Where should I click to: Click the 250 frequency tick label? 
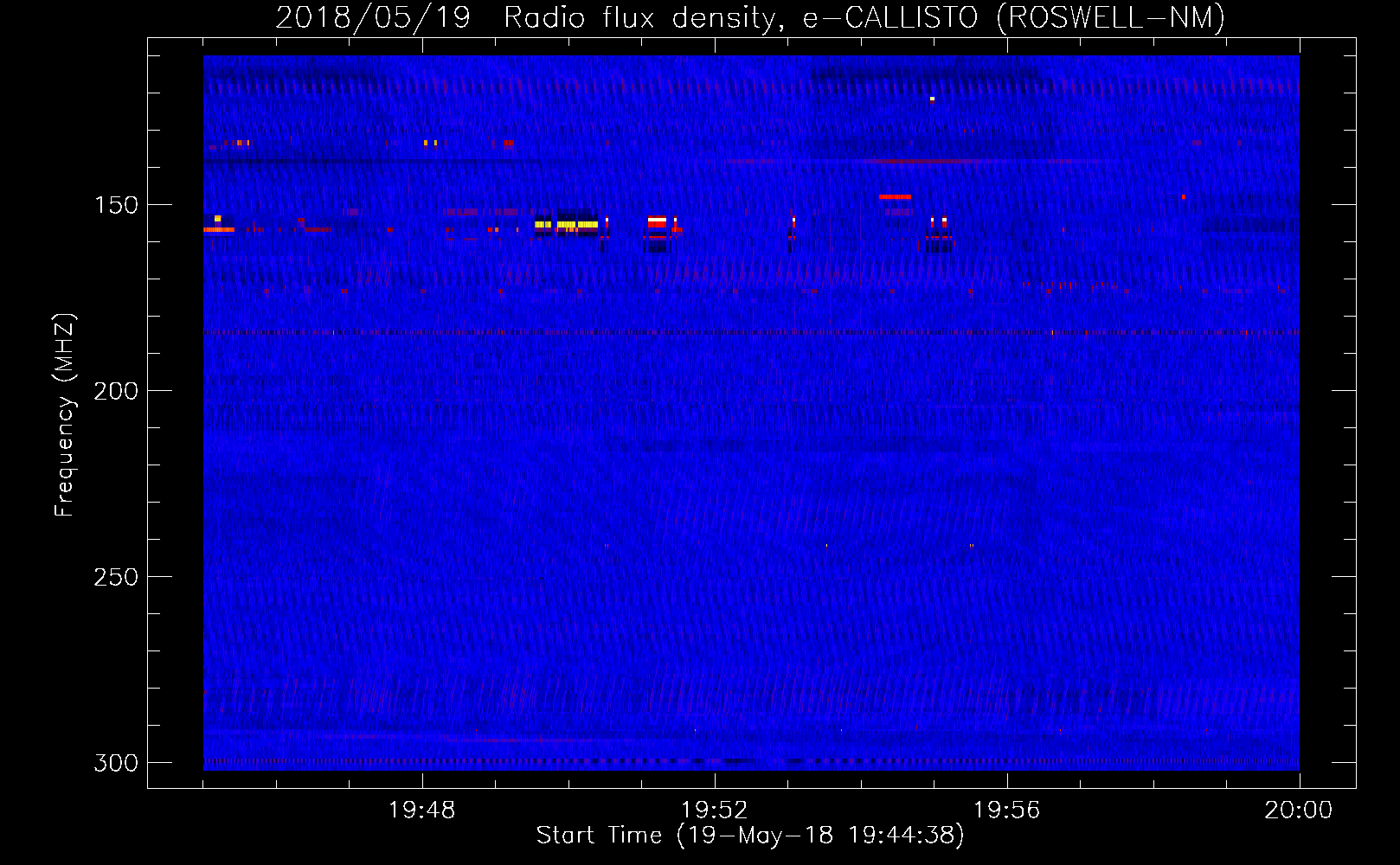point(116,577)
